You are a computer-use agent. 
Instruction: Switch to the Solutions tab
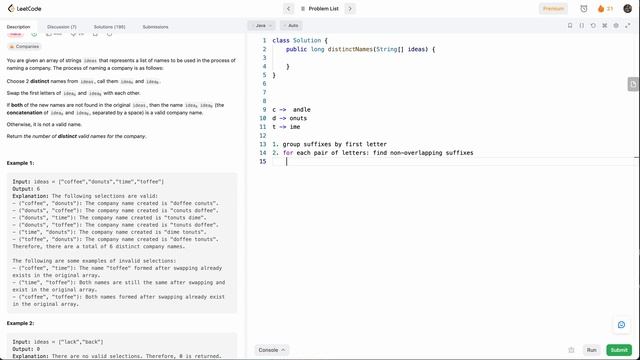[109, 27]
